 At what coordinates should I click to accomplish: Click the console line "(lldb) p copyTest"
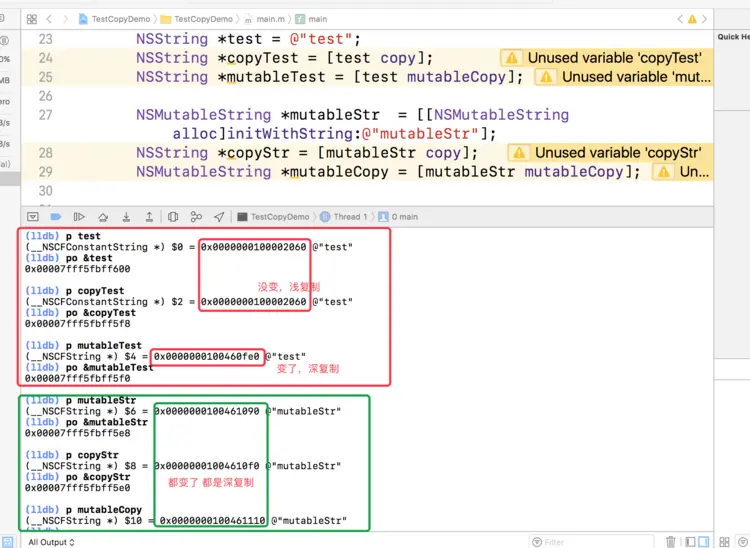(75, 291)
